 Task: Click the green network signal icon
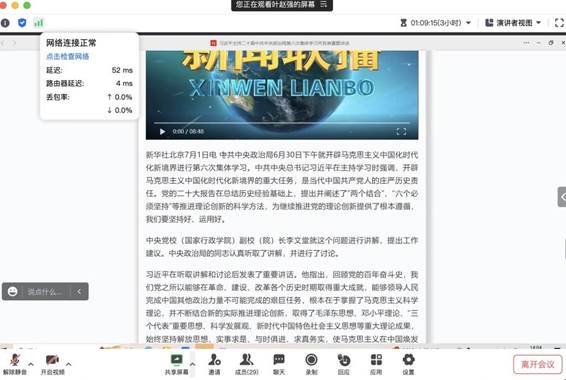click(39, 23)
